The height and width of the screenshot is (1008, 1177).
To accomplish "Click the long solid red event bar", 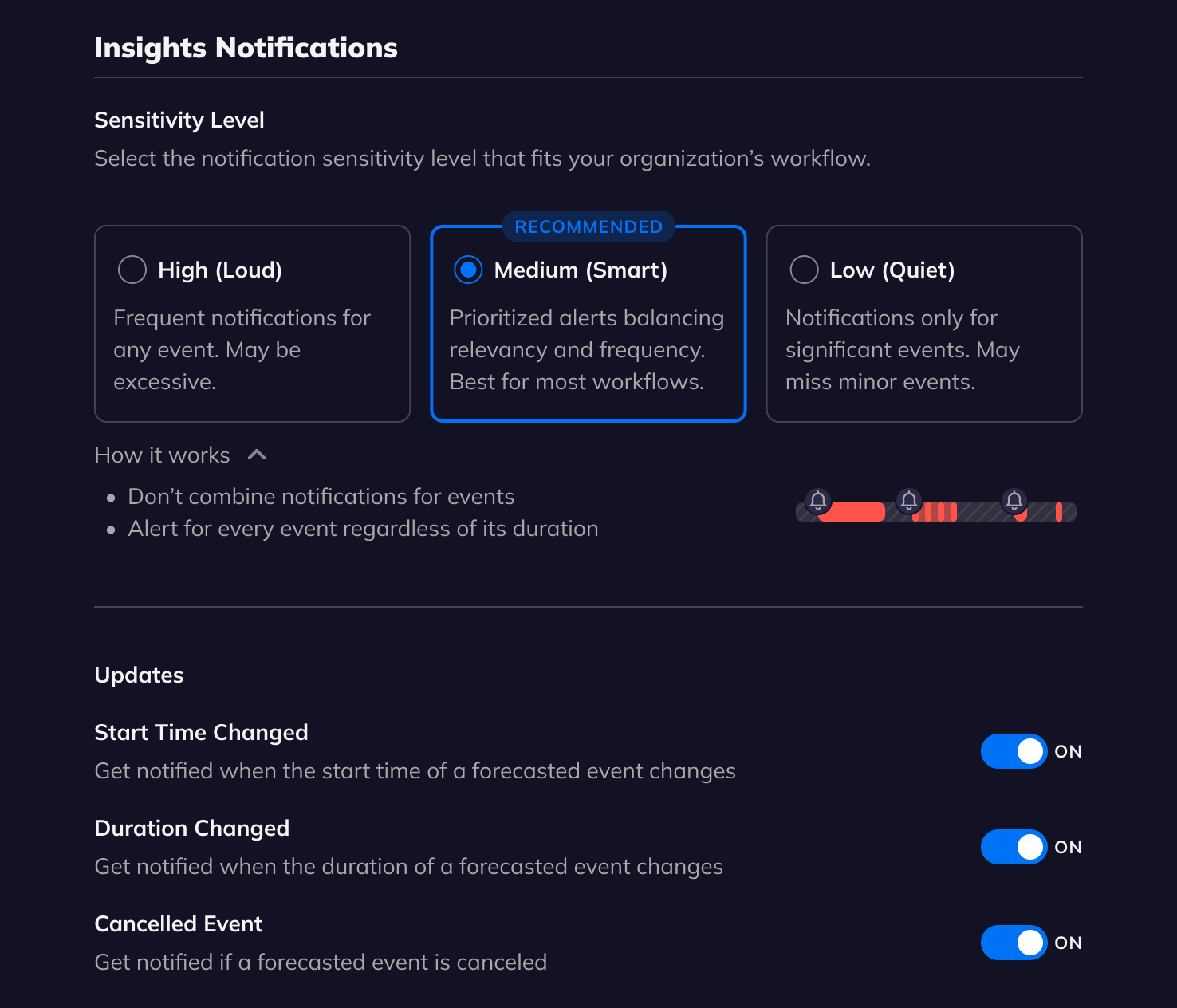I will [852, 513].
